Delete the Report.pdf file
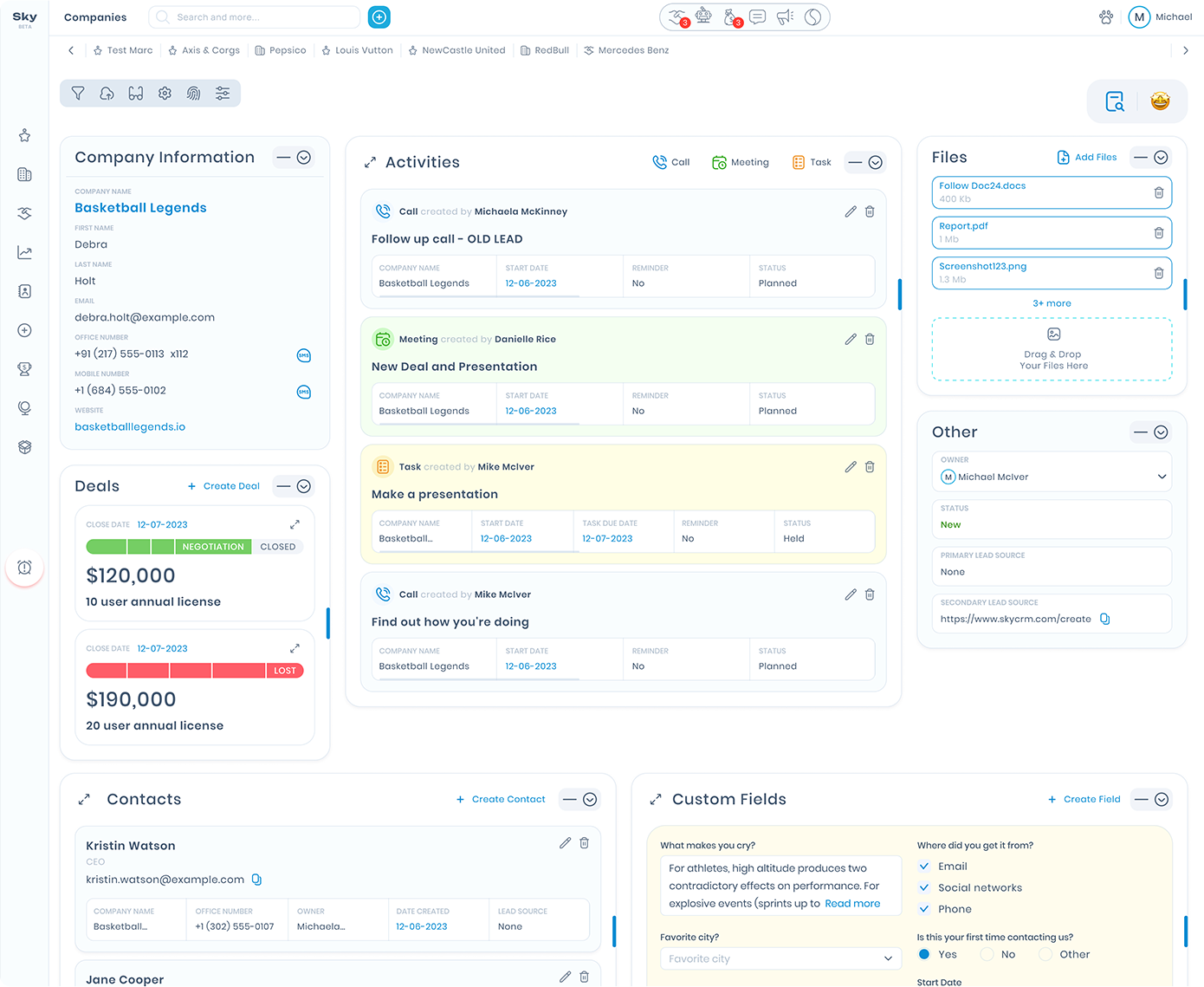Image resolution: width=1204 pixels, height=987 pixels. (x=1158, y=233)
